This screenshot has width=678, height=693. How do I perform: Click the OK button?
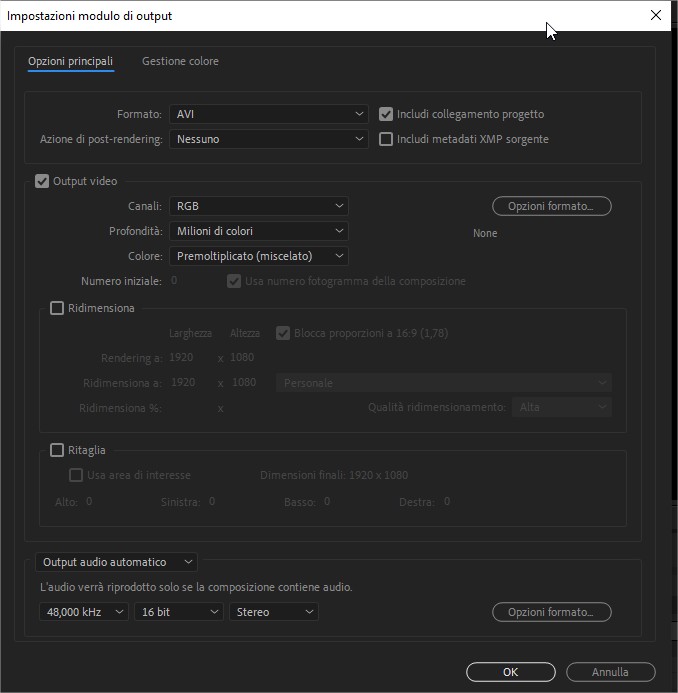[510, 672]
